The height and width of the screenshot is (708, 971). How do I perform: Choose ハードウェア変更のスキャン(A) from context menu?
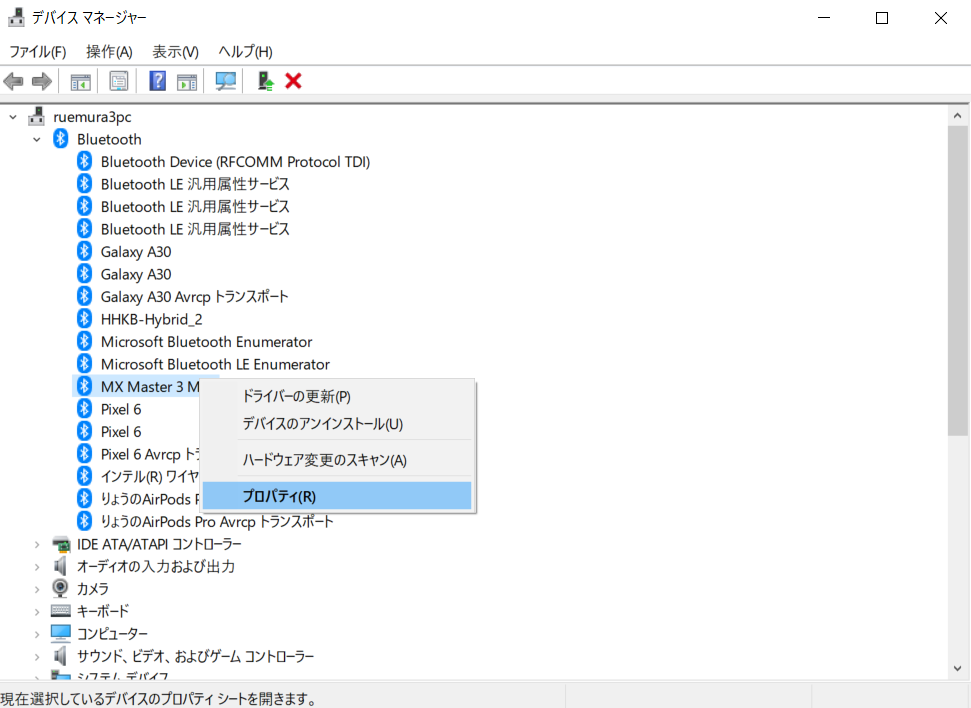coord(337,460)
